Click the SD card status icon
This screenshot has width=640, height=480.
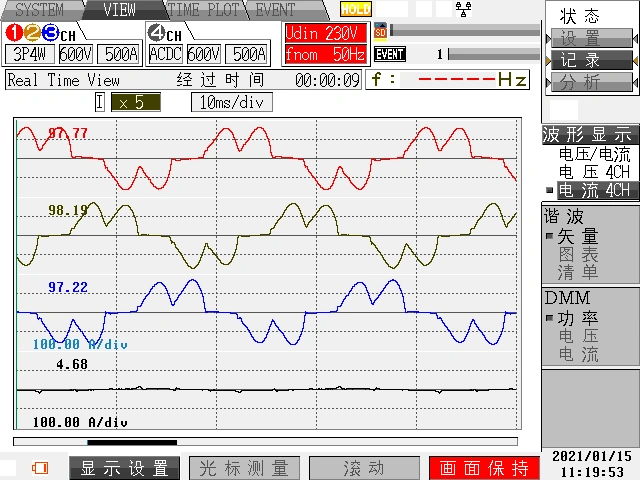tap(380, 32)
